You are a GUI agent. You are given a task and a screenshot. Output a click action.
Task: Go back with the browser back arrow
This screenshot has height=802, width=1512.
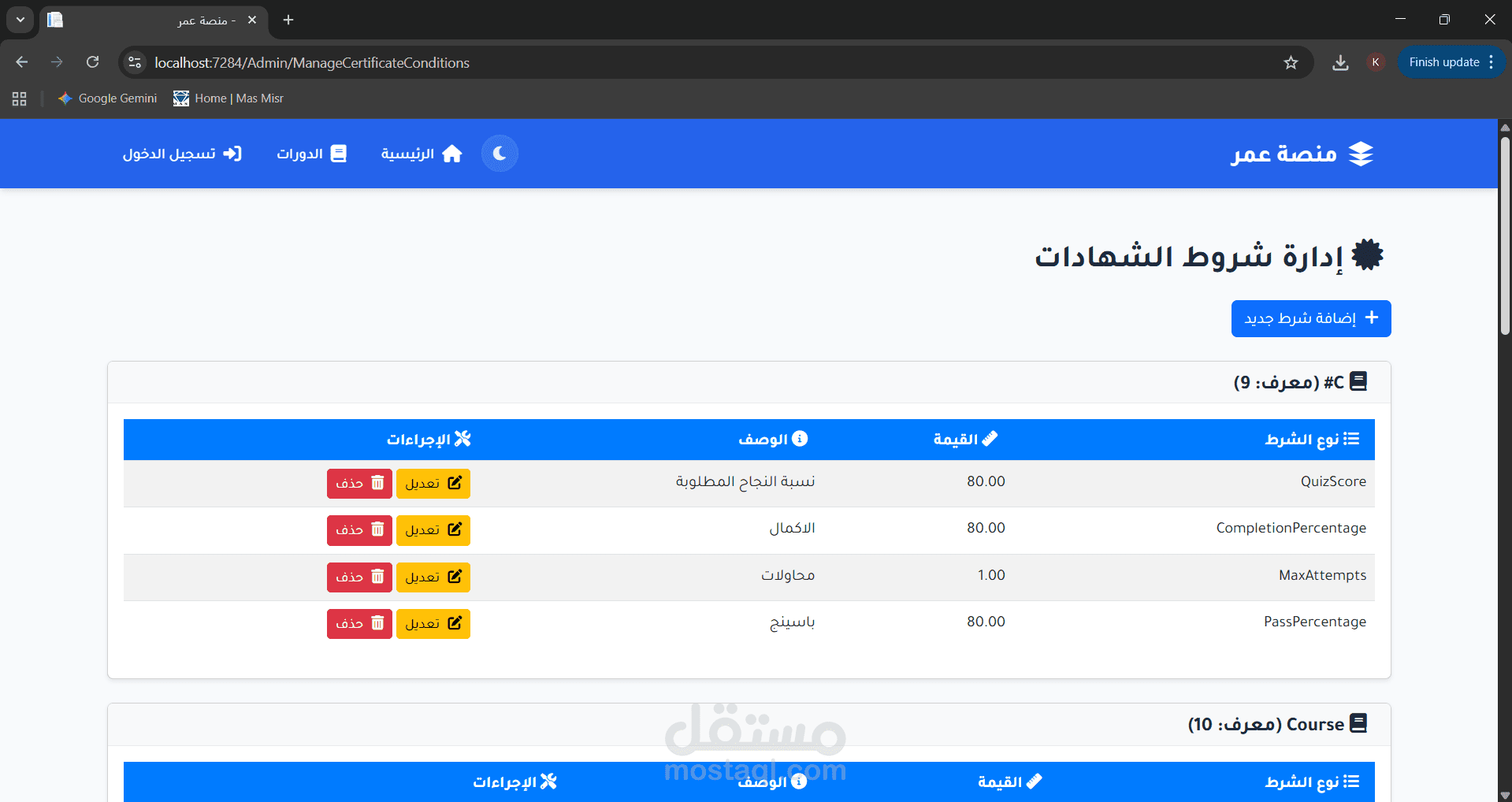point(22,62)
